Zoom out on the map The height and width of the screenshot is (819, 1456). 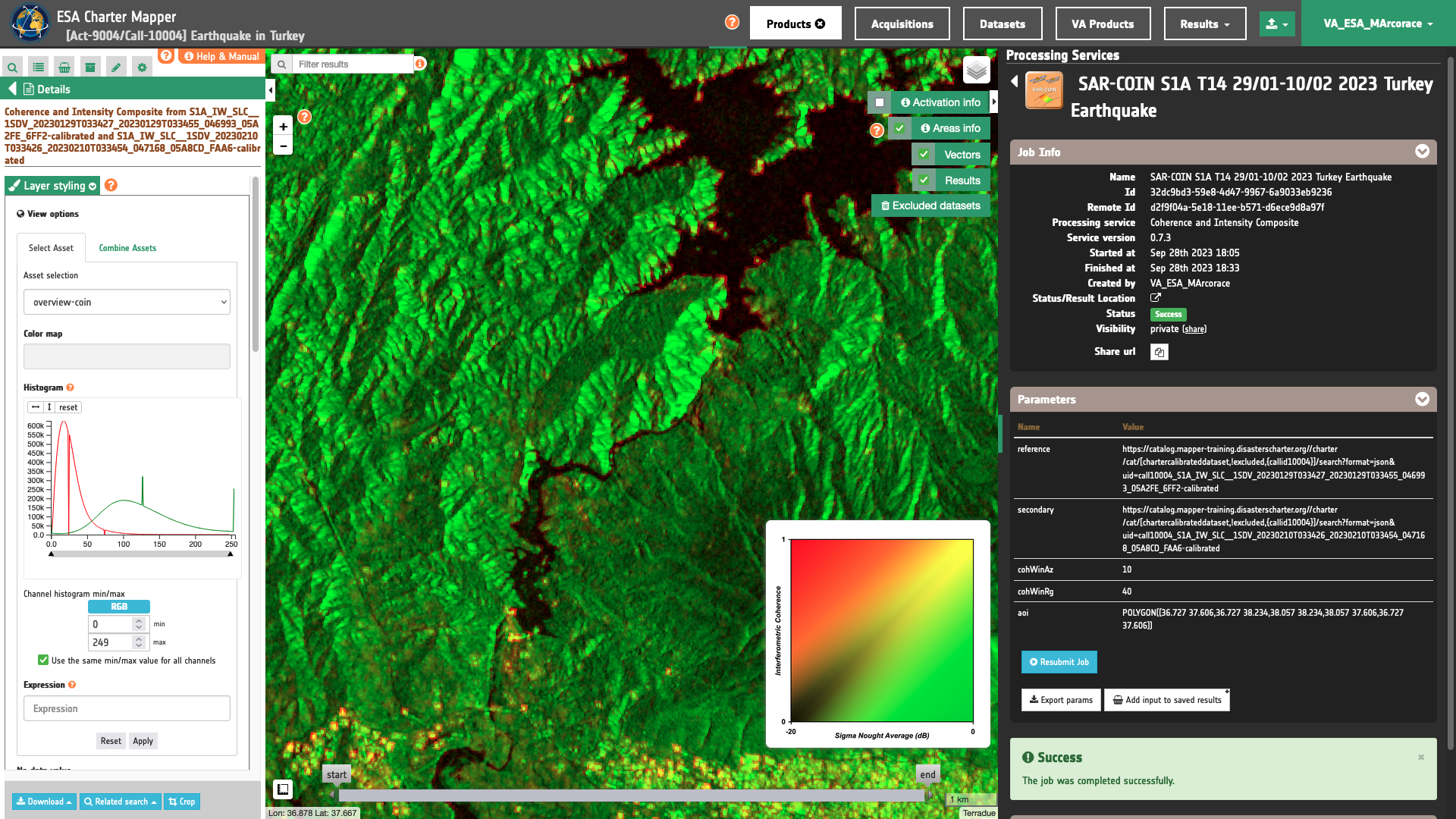coord(283,146)
